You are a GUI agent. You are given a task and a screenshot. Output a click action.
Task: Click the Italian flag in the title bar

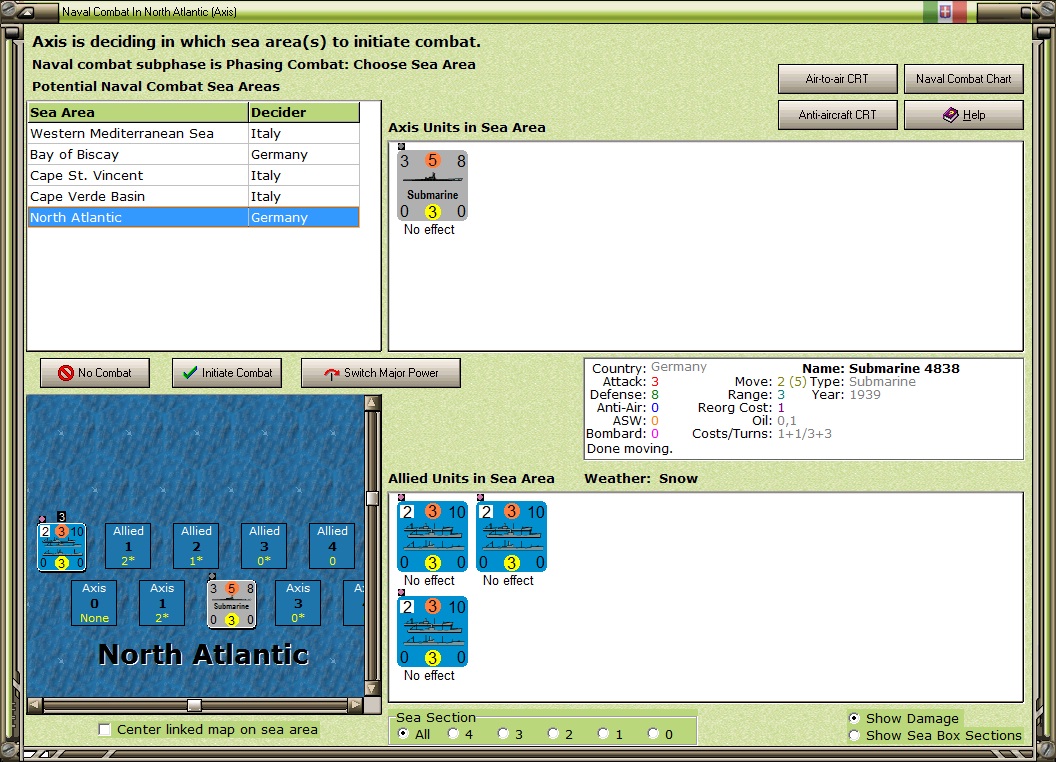pyautogui.click(x=945, y=11)
